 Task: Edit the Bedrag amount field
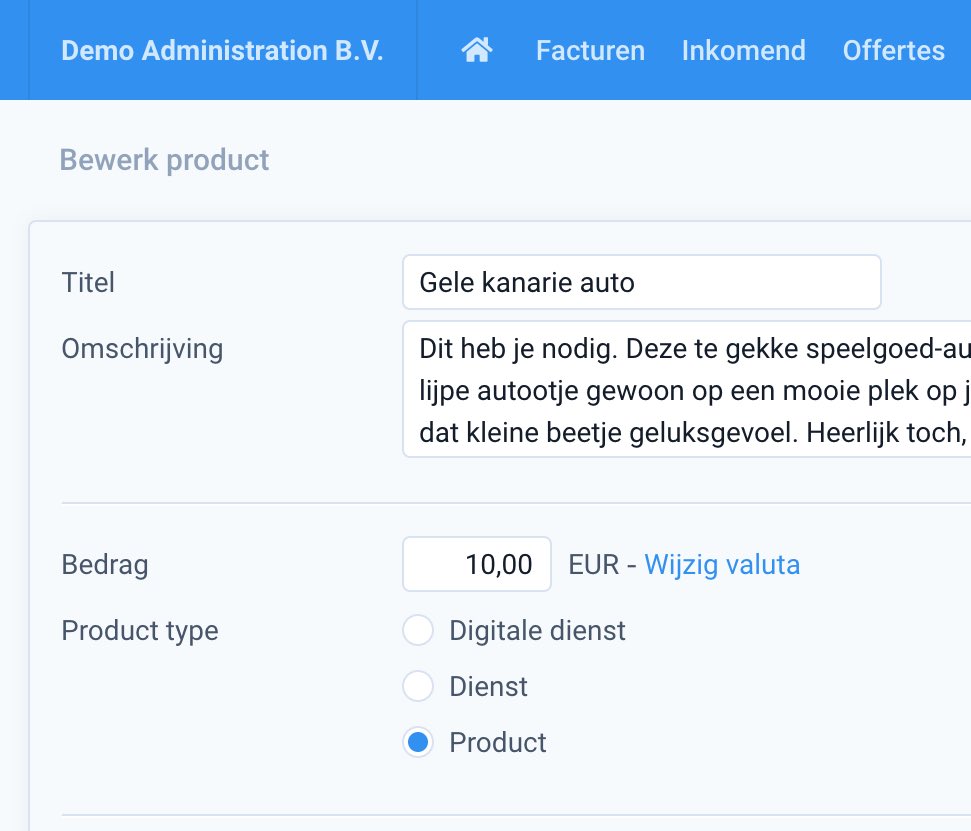click(477, 564)
